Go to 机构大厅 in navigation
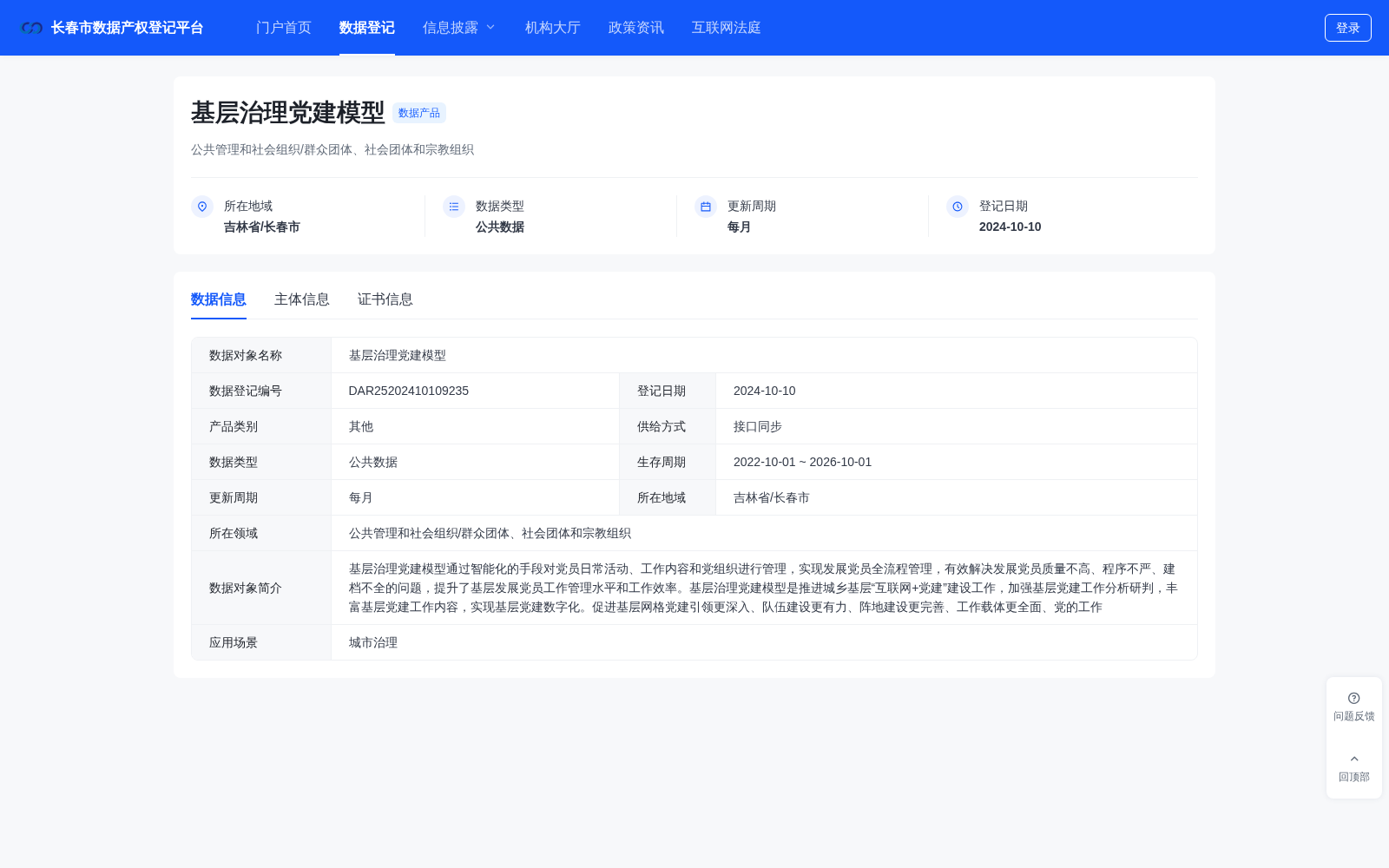Image resolution: width=1389 pixels, height=868 pixels. click(553, 28)
